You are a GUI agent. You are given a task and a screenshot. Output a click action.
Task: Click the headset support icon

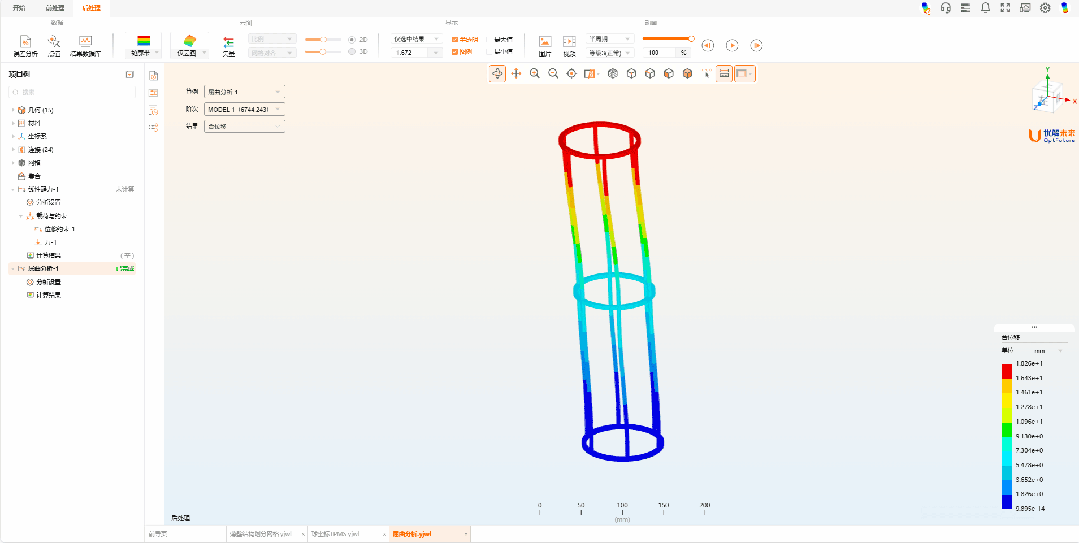click(945, 8)
